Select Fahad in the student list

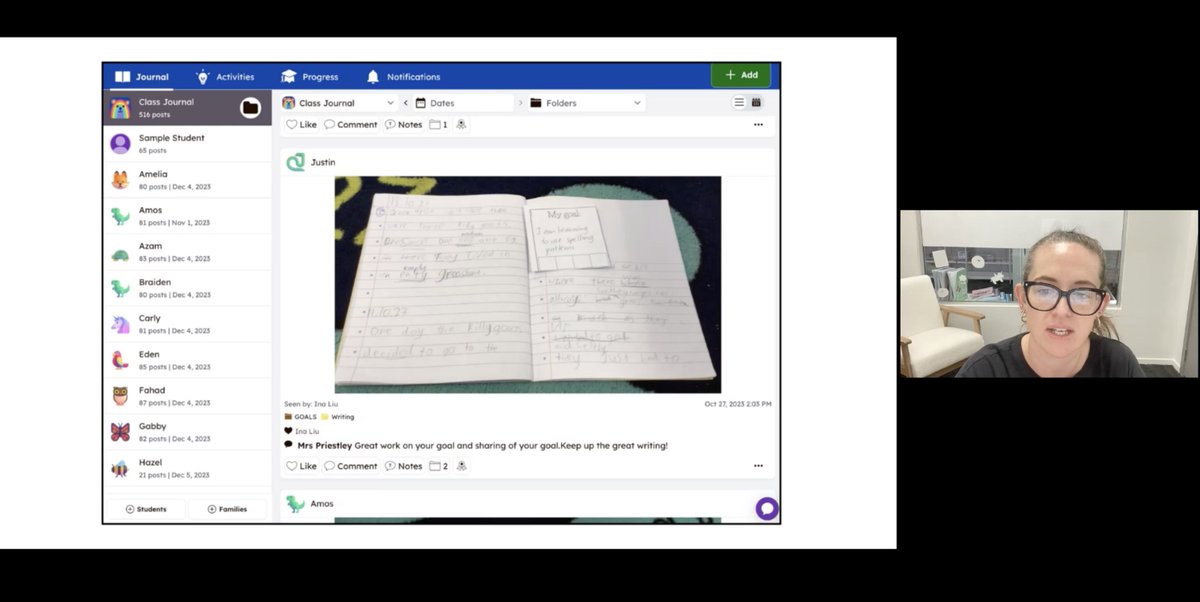(187, 395)
